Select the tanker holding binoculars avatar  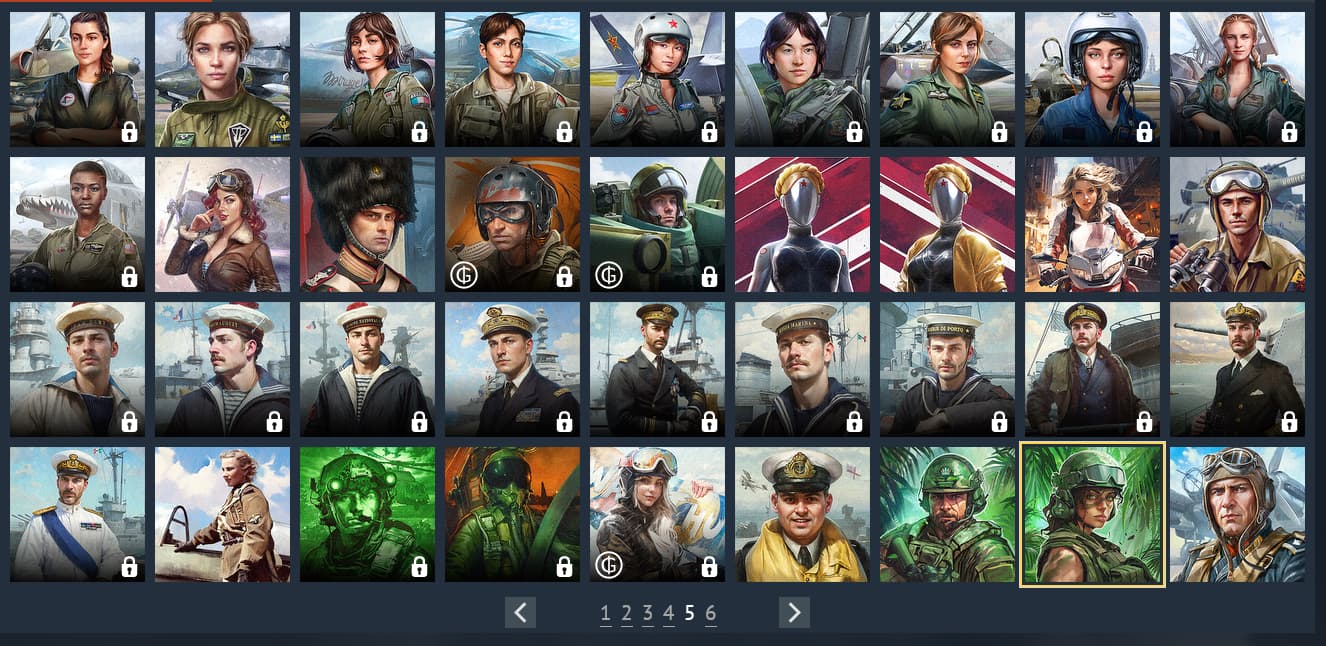tap(1237, 224)
